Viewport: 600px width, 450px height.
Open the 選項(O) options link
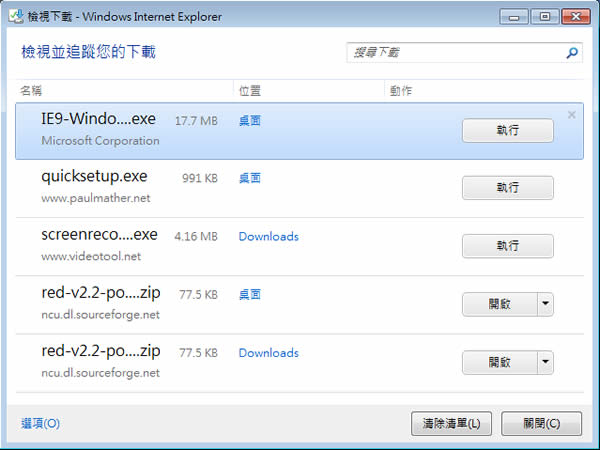coord(40,424)
